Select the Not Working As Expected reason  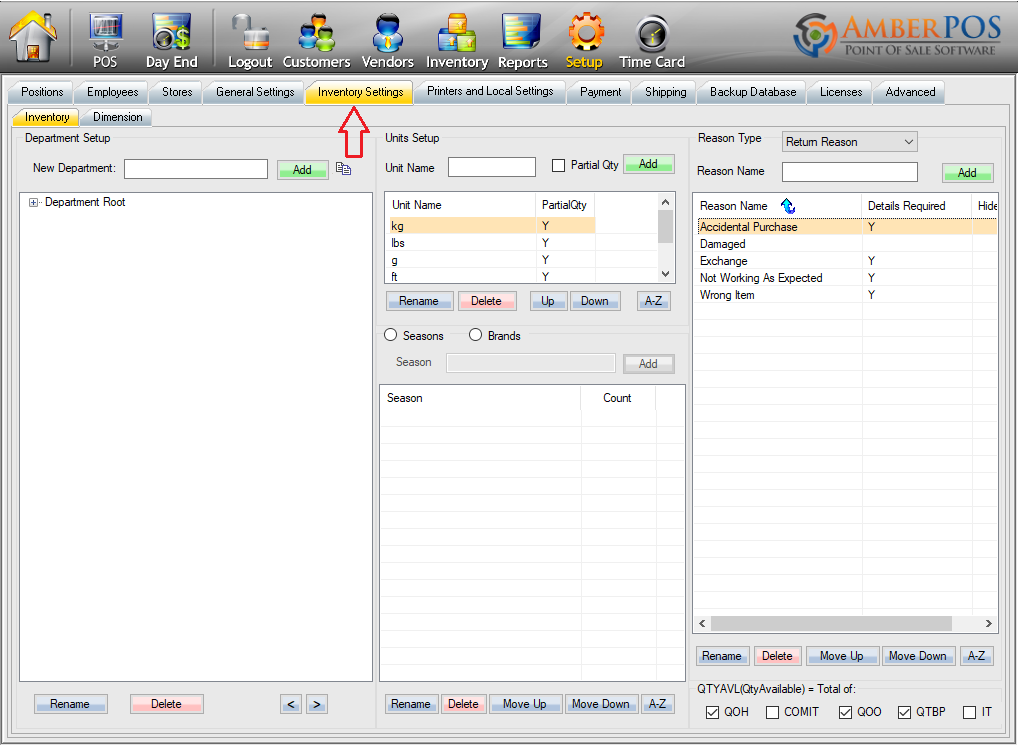click(x=847, y=278)
